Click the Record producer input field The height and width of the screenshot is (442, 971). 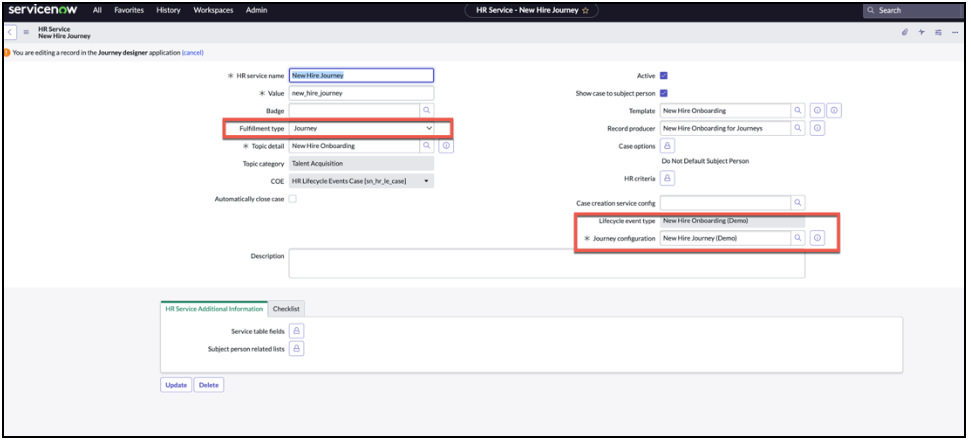[726, 128]
